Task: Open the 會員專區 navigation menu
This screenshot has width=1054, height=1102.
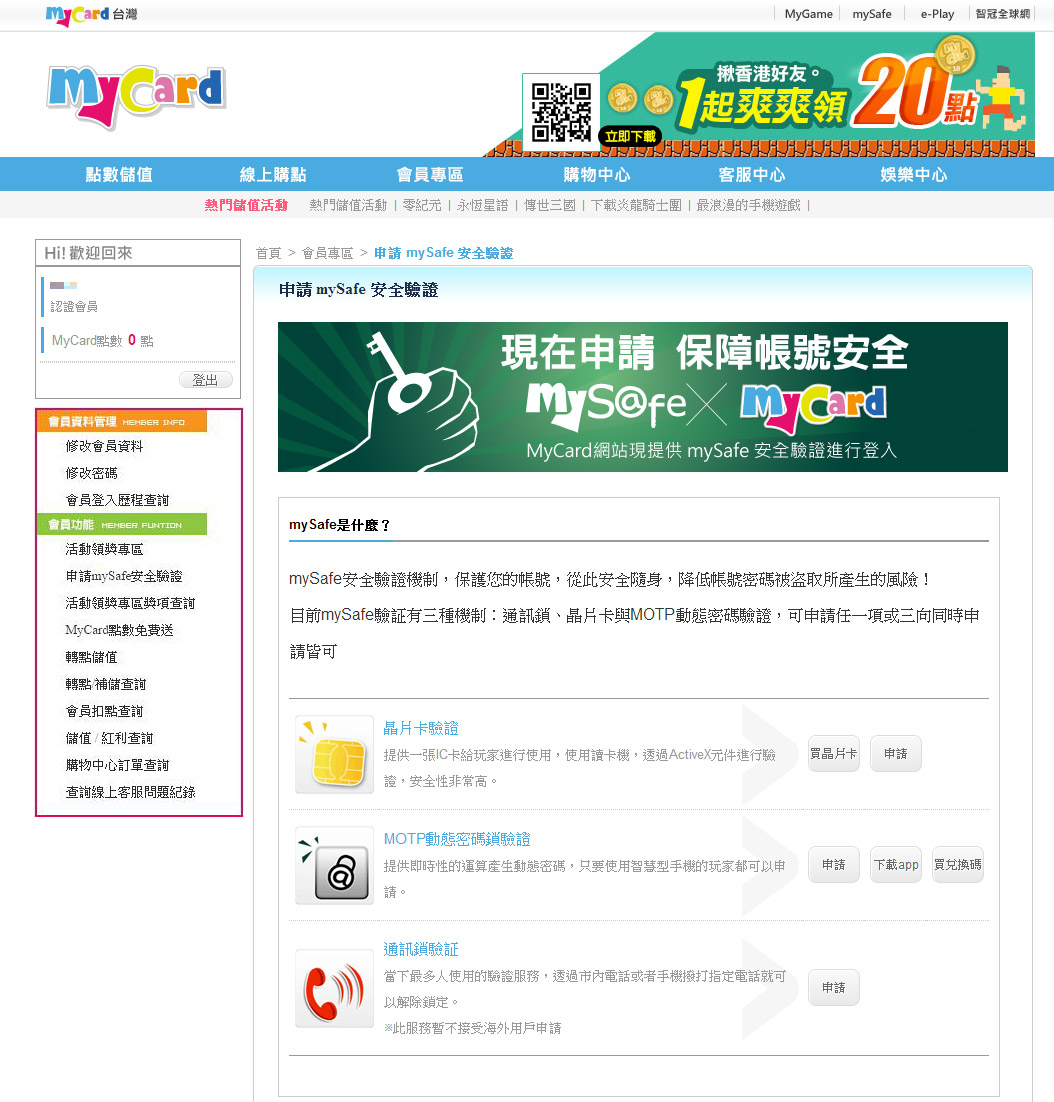Action: pos(430,174)
